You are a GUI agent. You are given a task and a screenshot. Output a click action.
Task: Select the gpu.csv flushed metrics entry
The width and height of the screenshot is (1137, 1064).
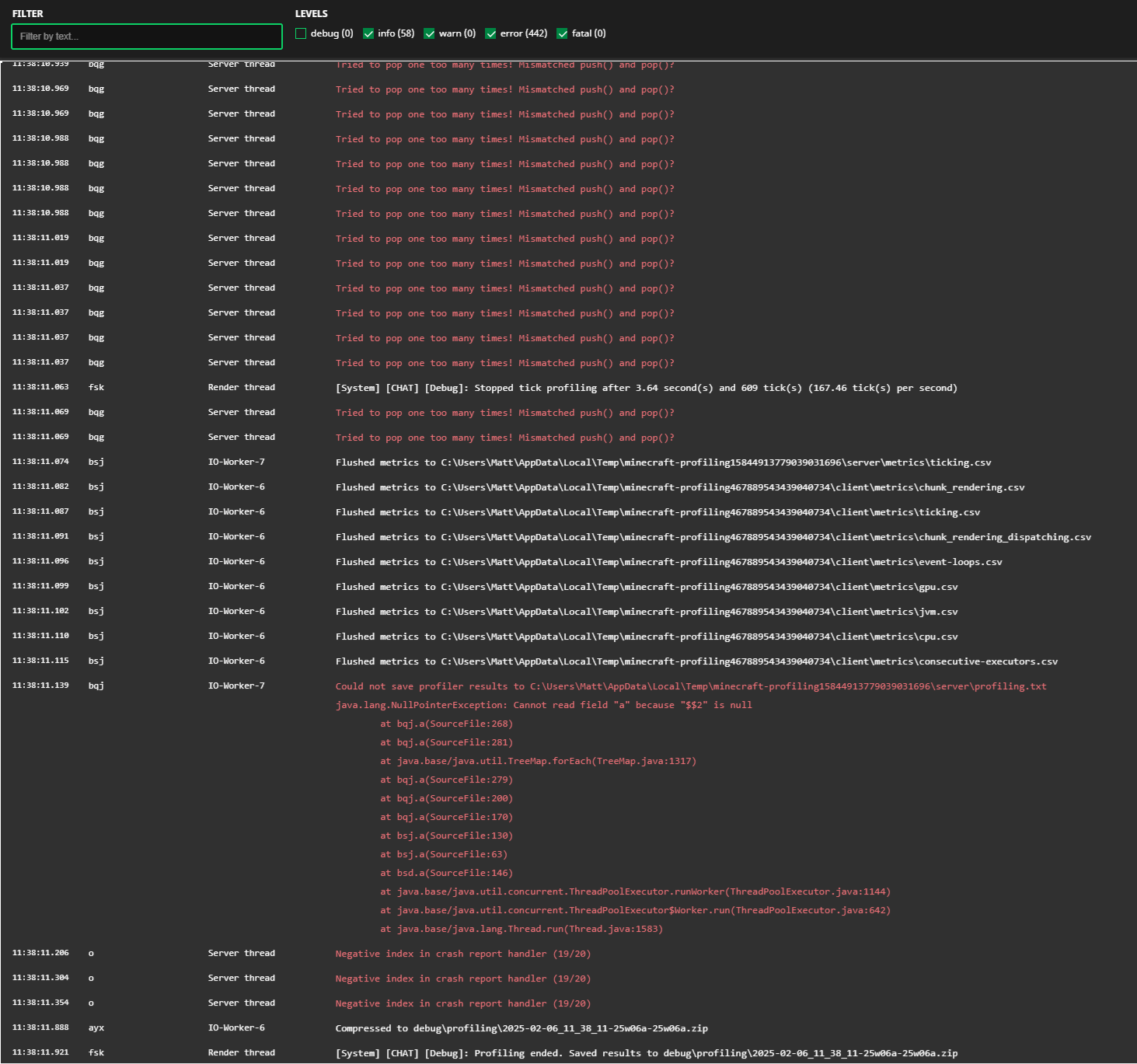pyautogui.click(x=646, y=587)
